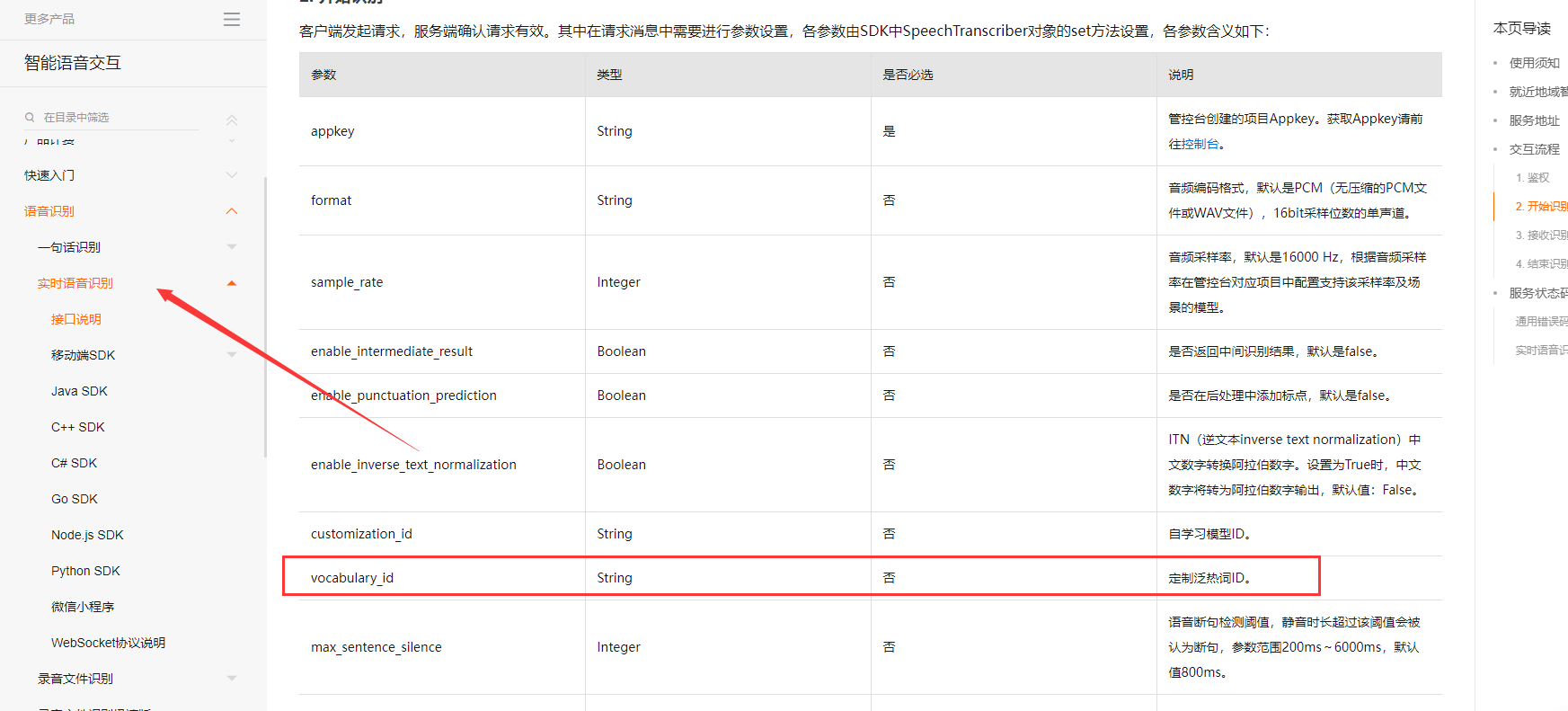This screenshot has width=1568, height=711.
Task: Click the search icon in the directory filter
Action: [30, 118]
